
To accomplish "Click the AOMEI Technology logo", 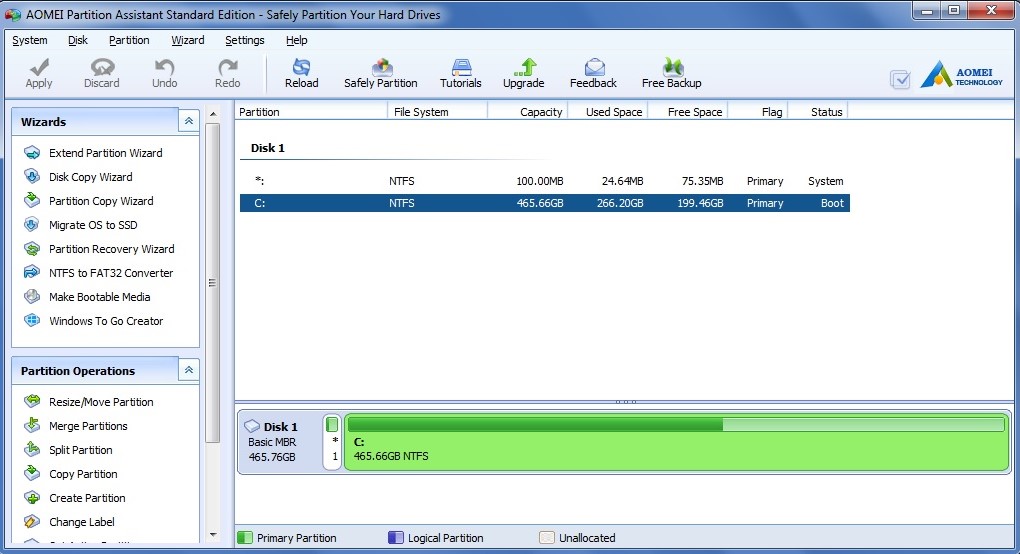I will pos(961,75).
